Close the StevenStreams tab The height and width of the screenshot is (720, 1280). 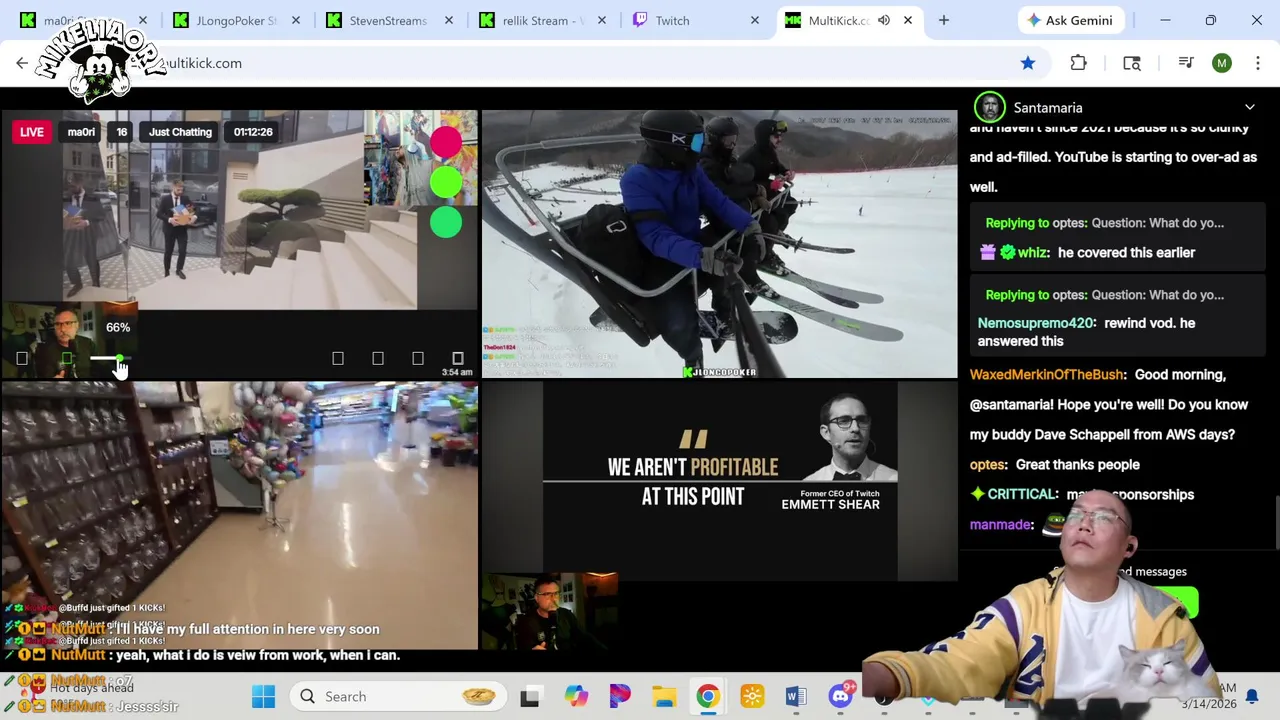449,20
